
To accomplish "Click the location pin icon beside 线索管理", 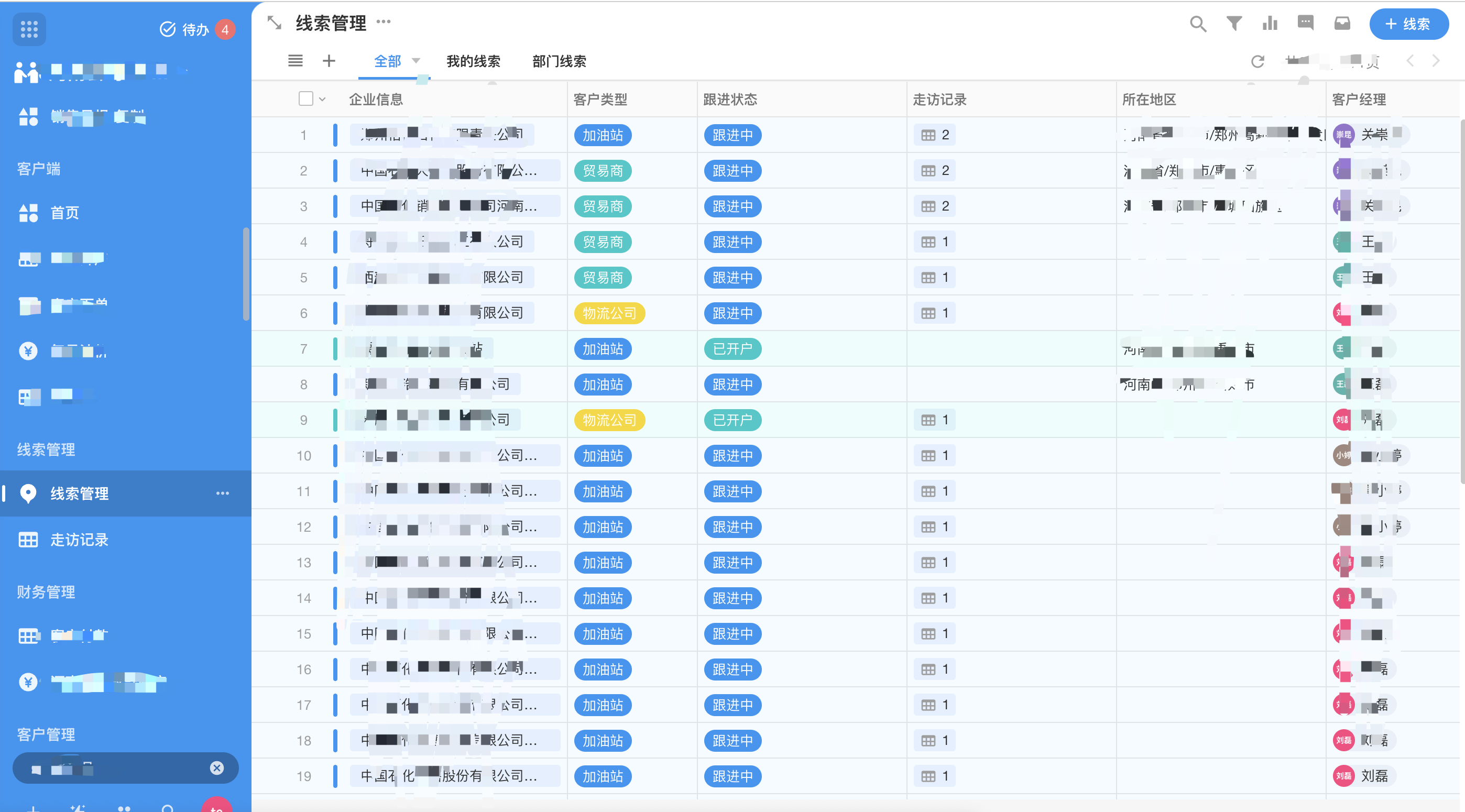I will (x=28, y=493).
